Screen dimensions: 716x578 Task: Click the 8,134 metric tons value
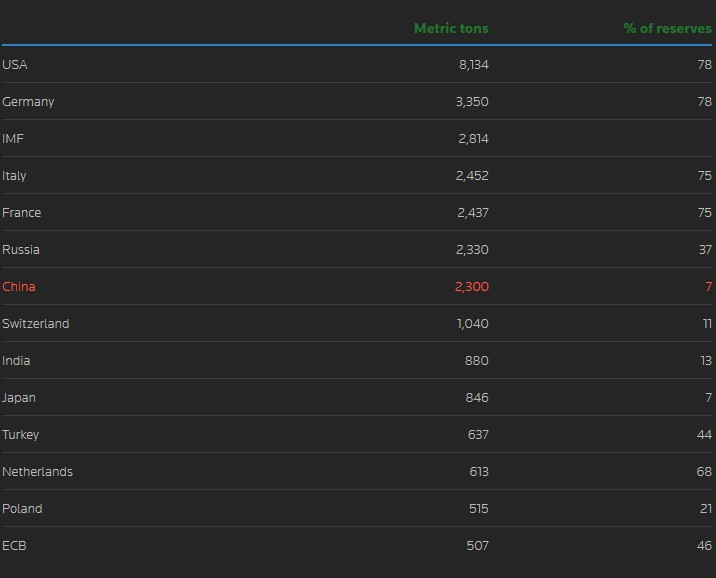473,65
